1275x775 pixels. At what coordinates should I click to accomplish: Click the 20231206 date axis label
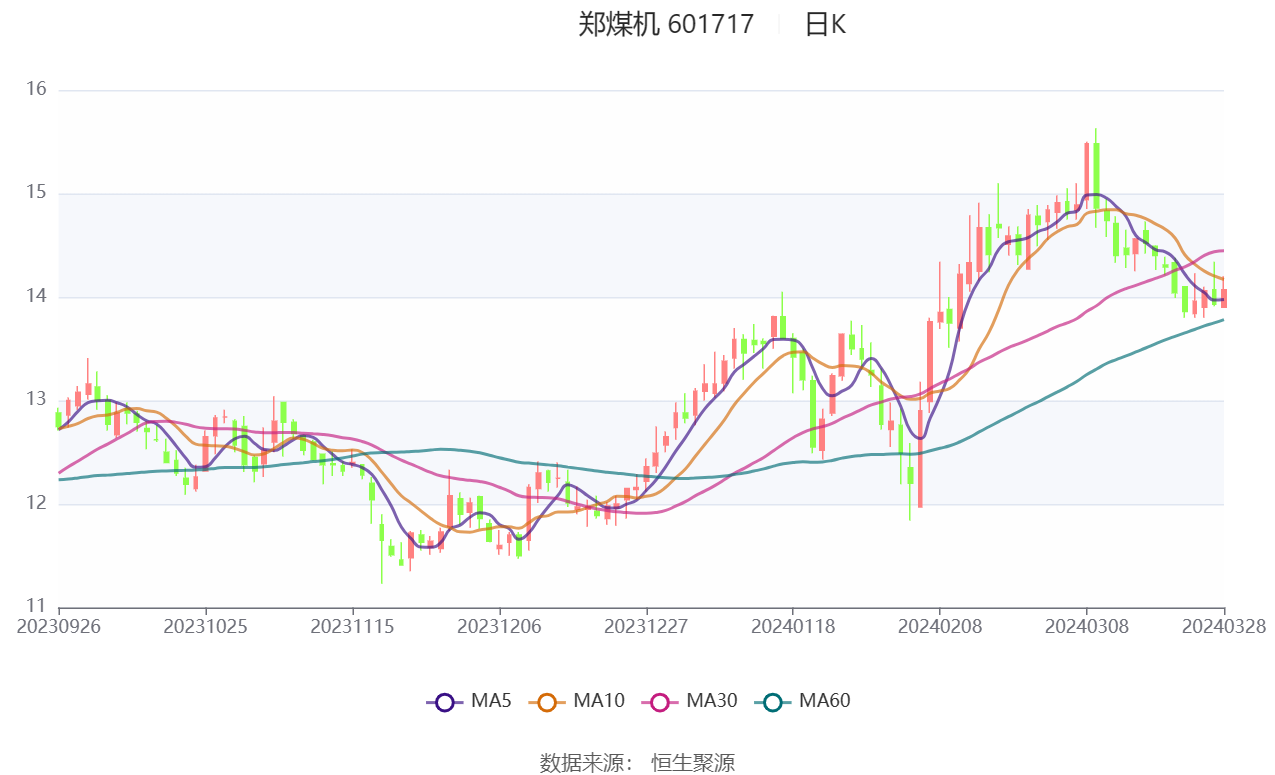[x=499, y=626]
